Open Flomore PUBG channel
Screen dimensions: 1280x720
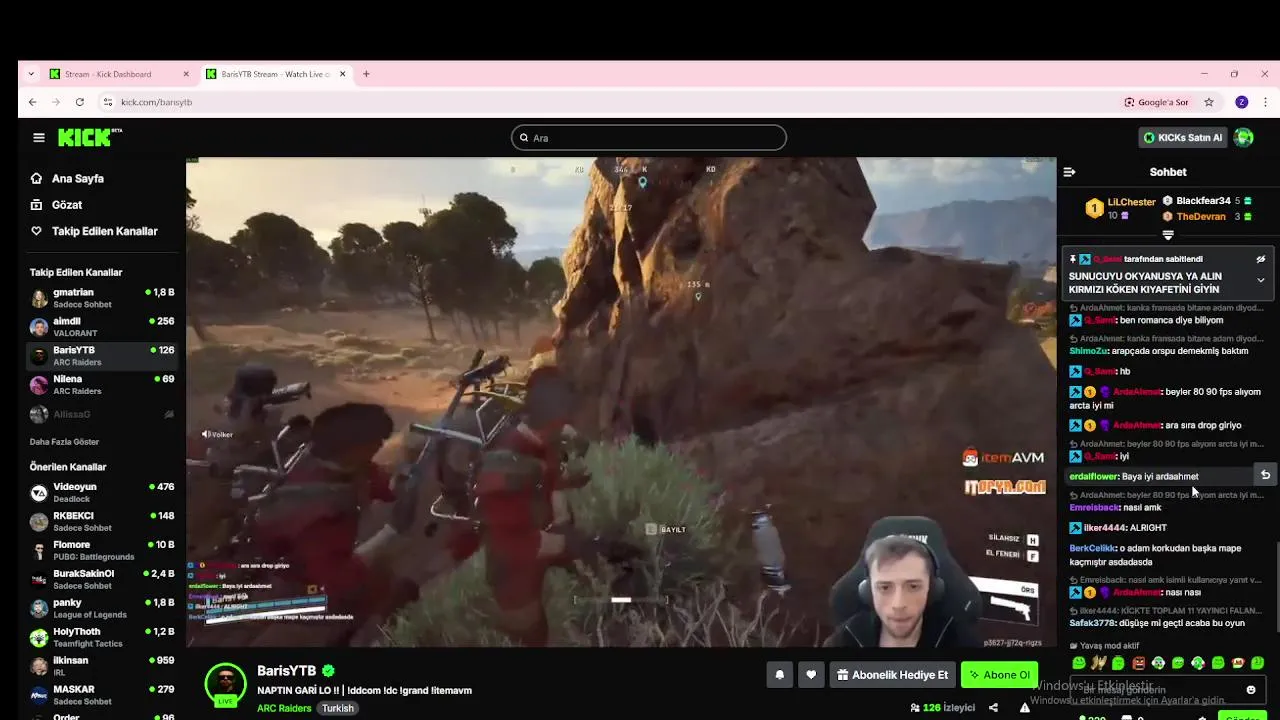[x=102, y=550]
